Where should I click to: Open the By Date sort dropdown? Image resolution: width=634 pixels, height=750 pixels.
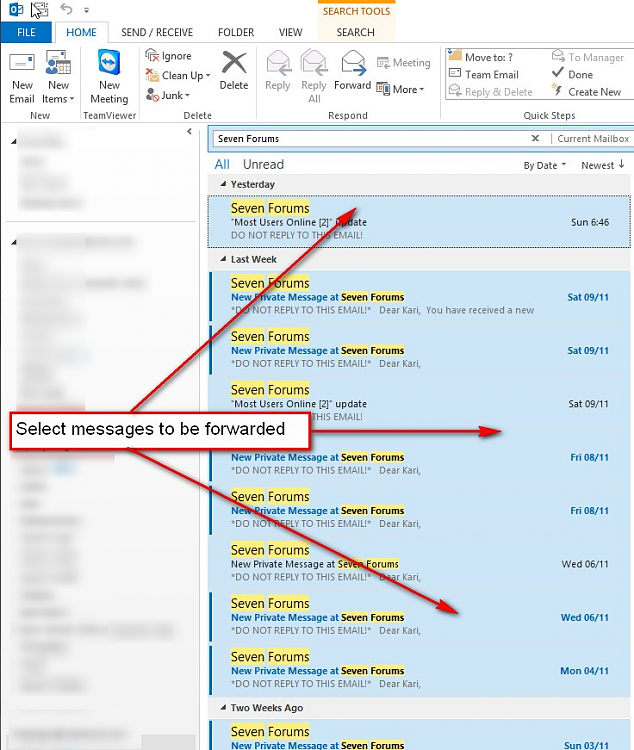coord(545,165)
